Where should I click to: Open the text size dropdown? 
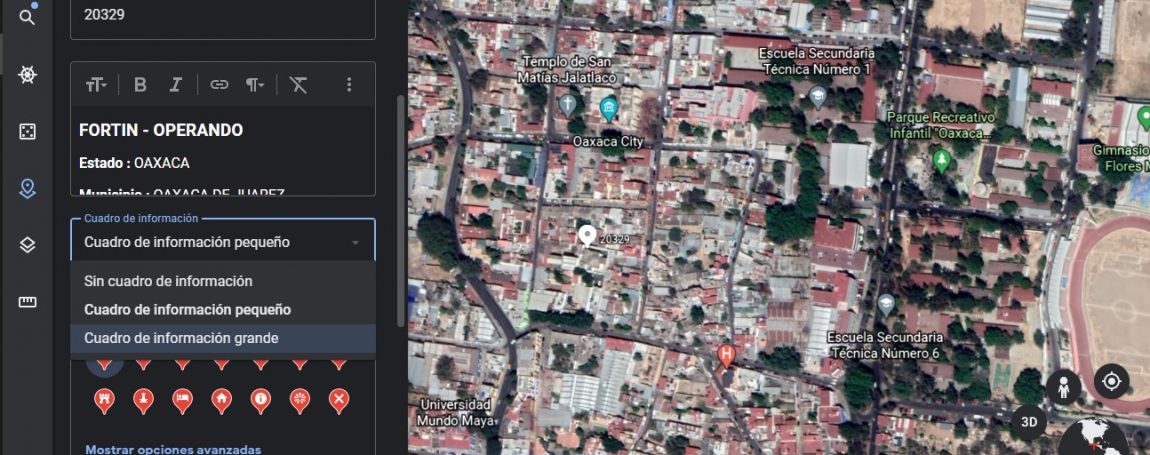click(x=96, y=84)
